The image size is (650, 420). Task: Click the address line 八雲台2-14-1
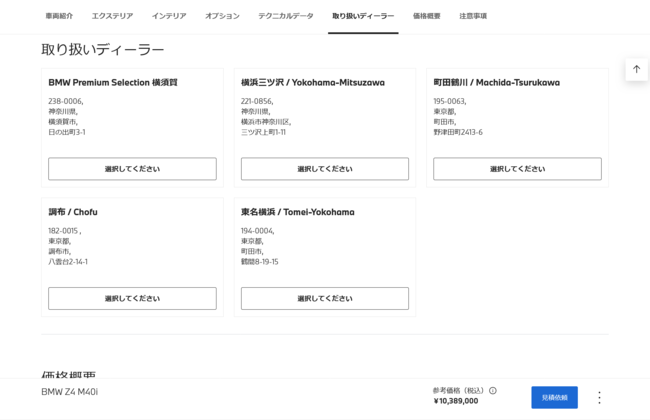point(68,262)
